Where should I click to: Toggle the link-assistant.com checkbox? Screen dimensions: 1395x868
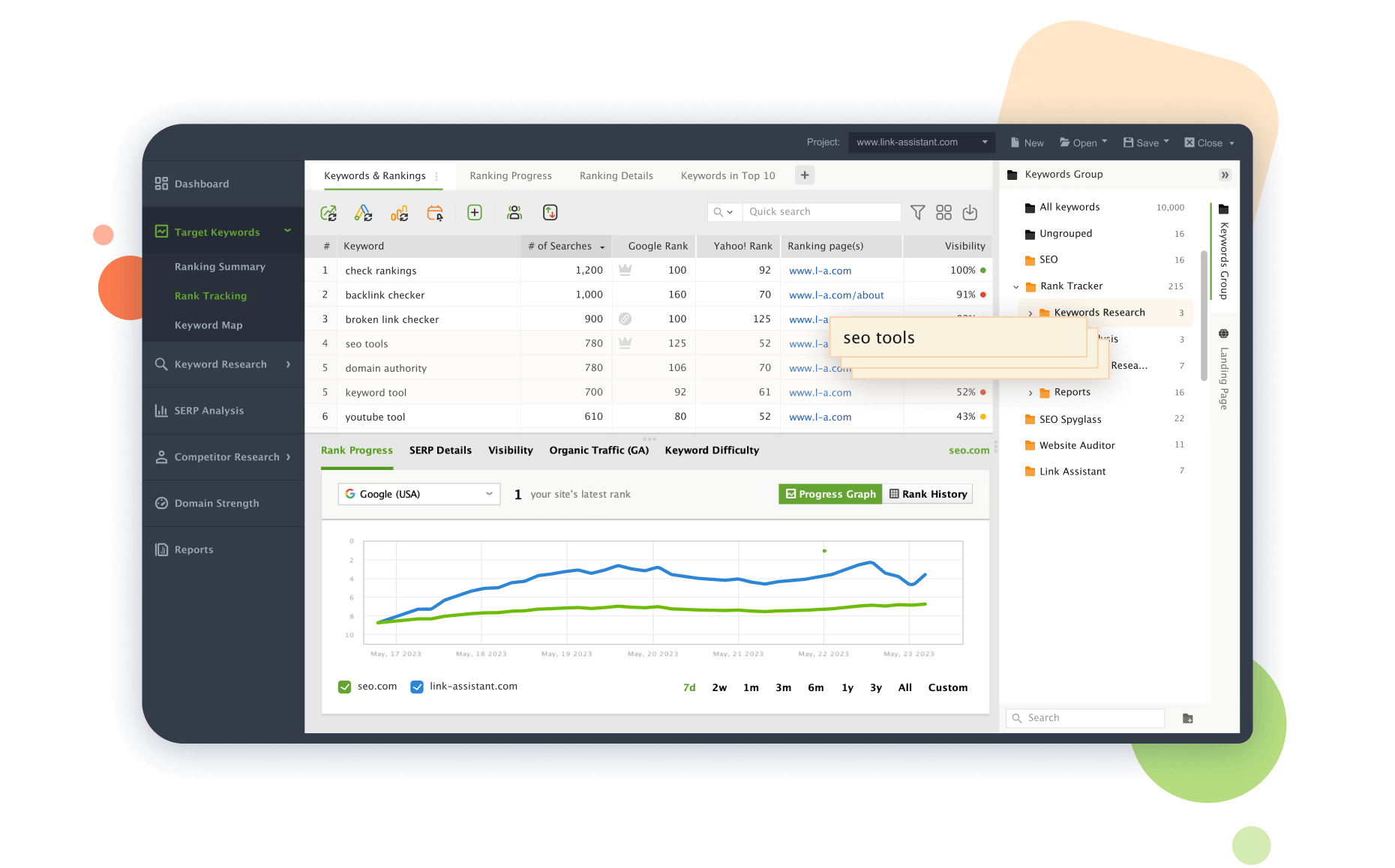[x=417, y=687]
